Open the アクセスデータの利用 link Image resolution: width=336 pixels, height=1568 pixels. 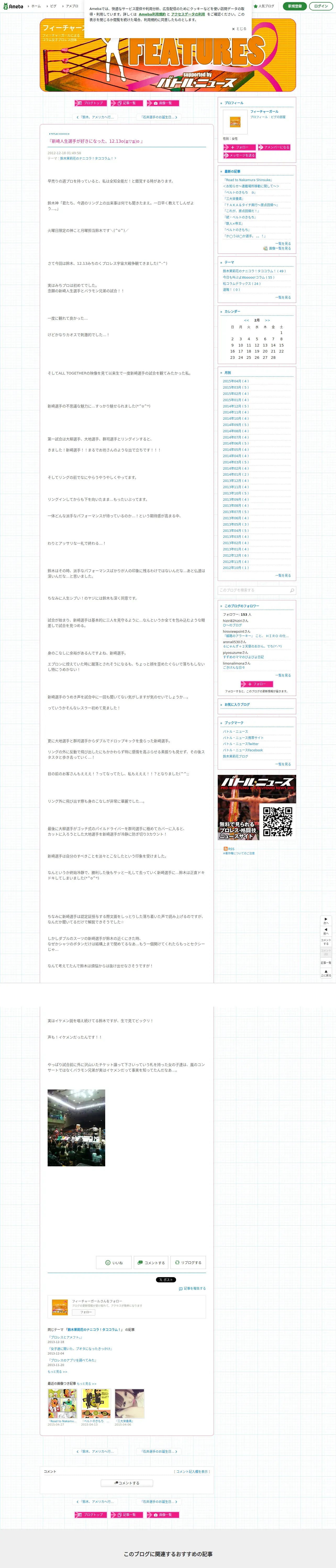click(188, 14)
